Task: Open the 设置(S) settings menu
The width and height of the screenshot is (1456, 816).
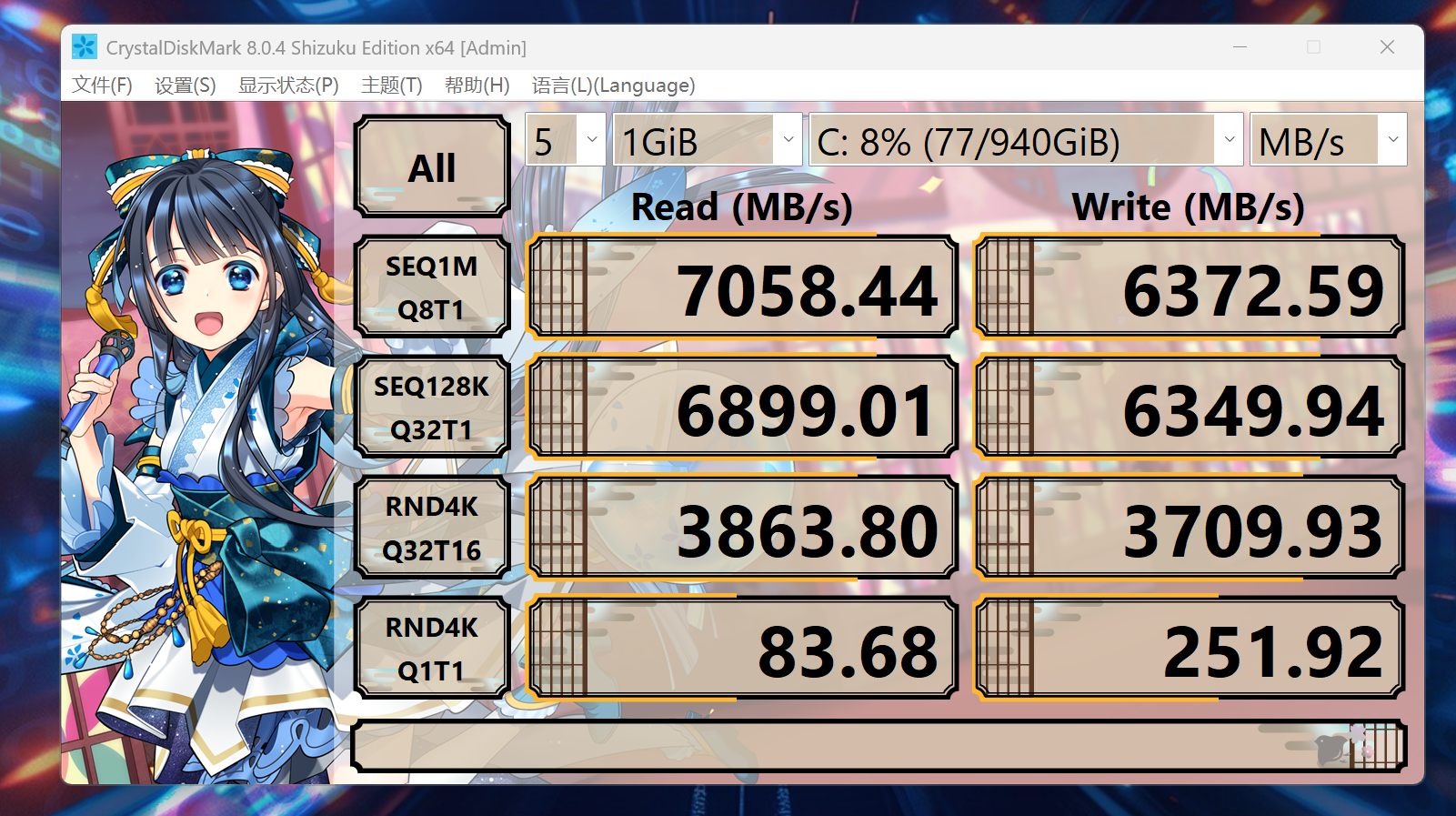Action: 186,86
